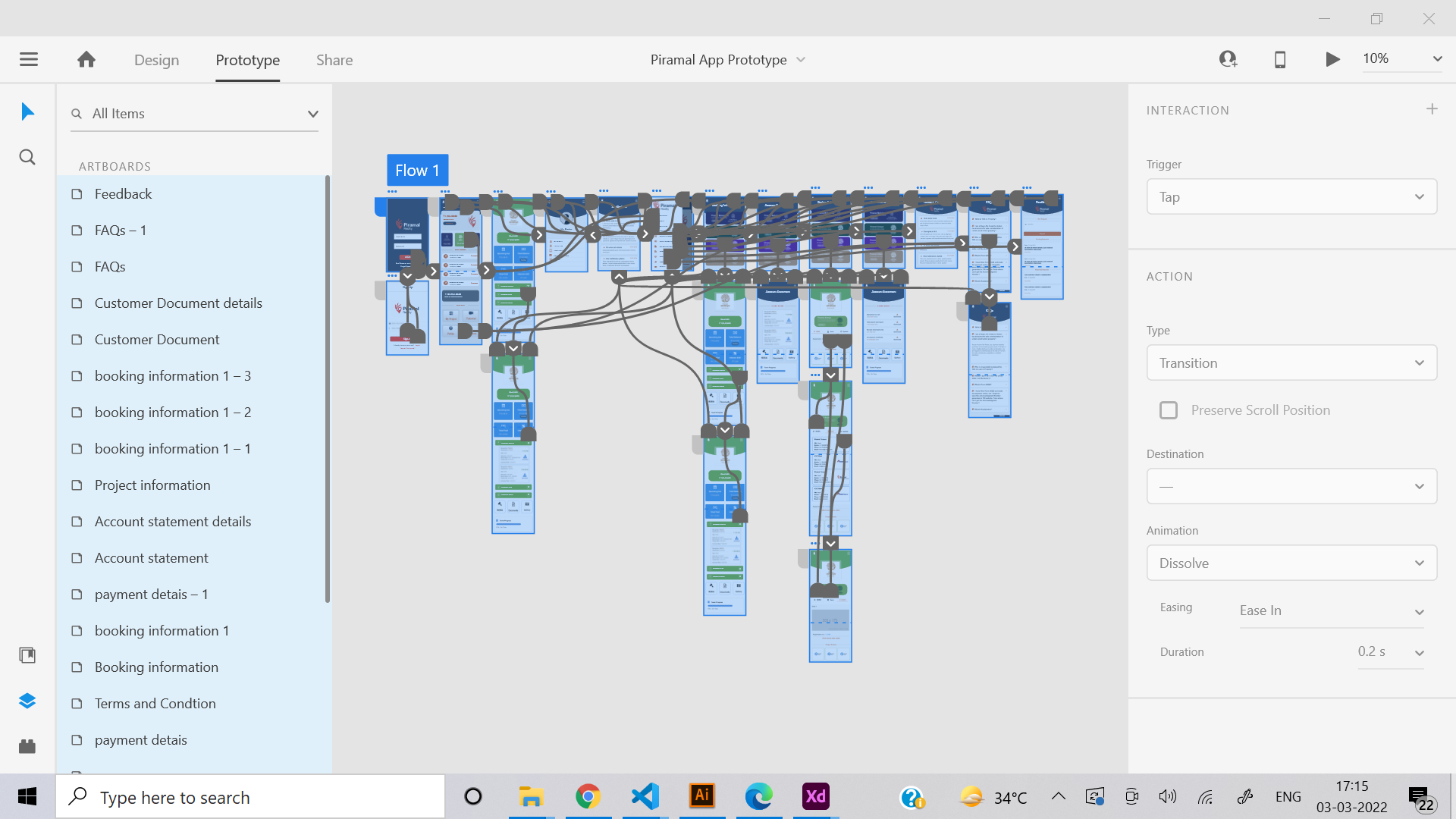1456x819 pixels.
Task: Open Adobe Illustrator in the taskbar
Action: tap(702, 796)
